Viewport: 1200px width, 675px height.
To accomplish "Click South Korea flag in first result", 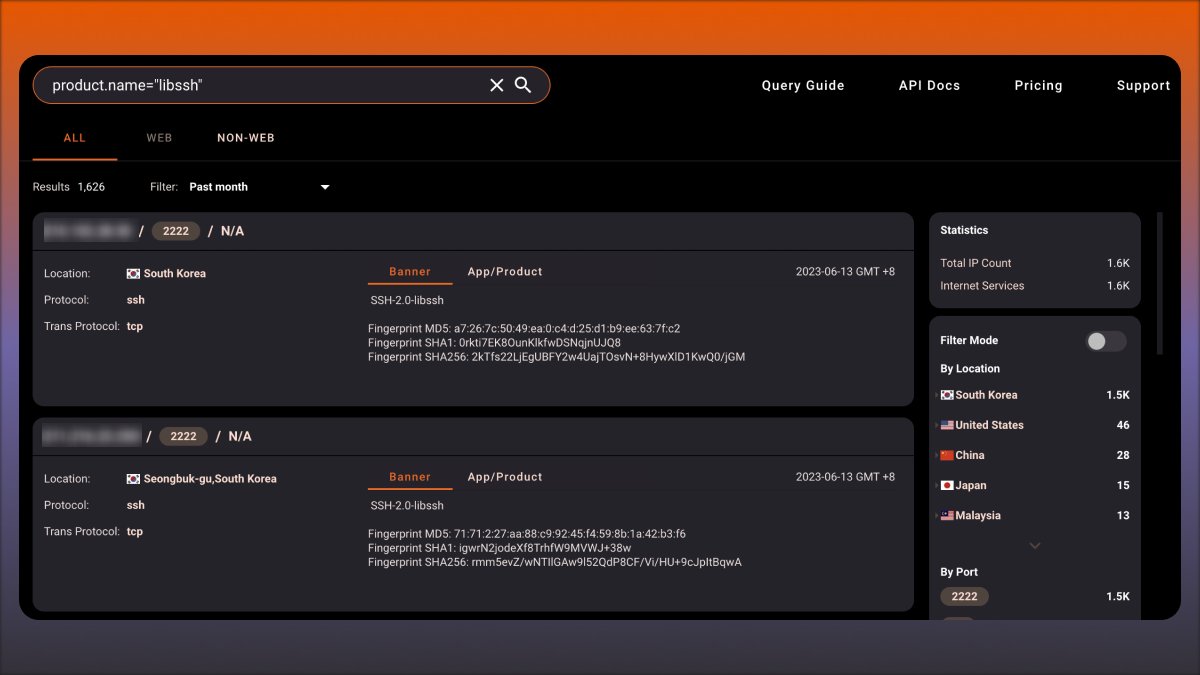I will (x=133, y=274).
